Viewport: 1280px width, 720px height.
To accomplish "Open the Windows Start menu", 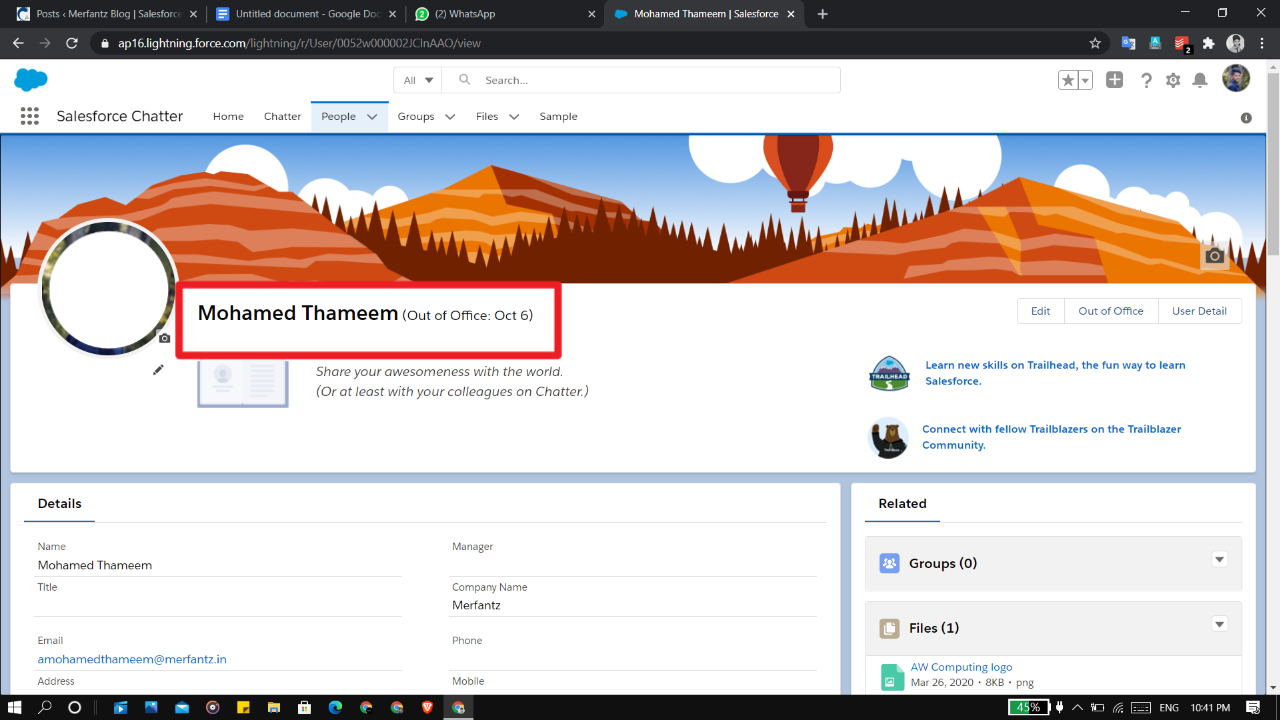I will click(16, 707).
